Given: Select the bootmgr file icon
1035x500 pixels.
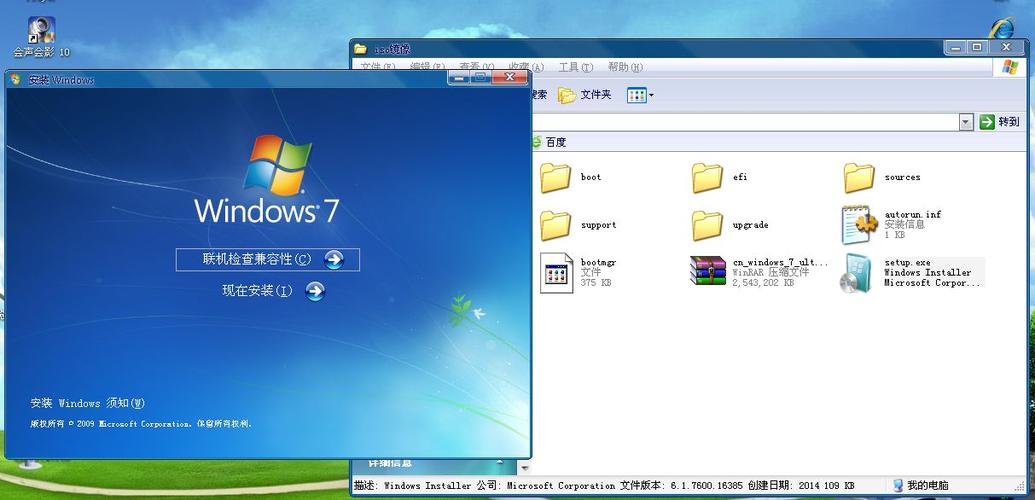Looking at the screenshot, I should (556, 273).
